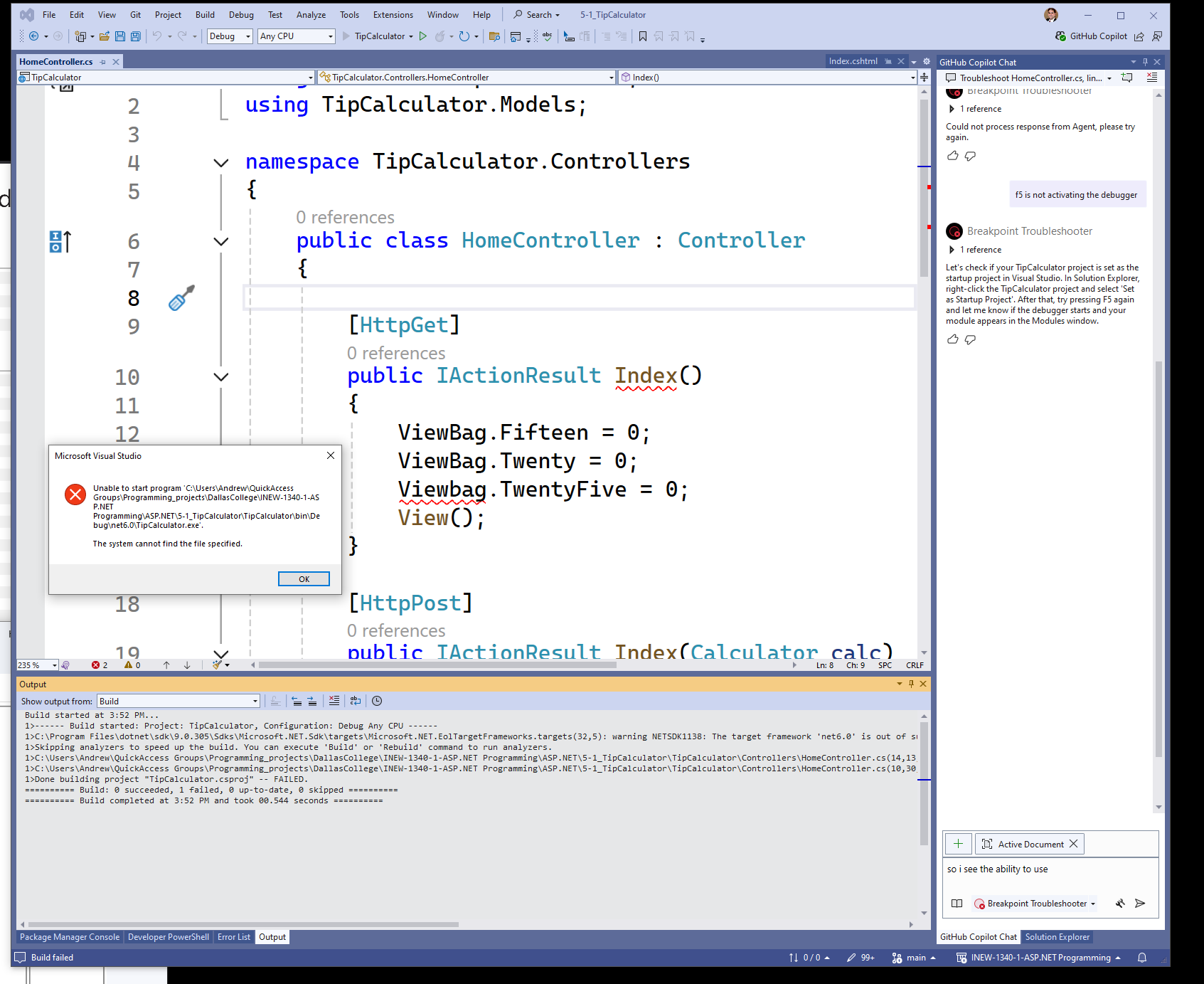Switch to the Error List tab
The height and width of the screenshot is (984, 1204).
click(x=233, y=937)
